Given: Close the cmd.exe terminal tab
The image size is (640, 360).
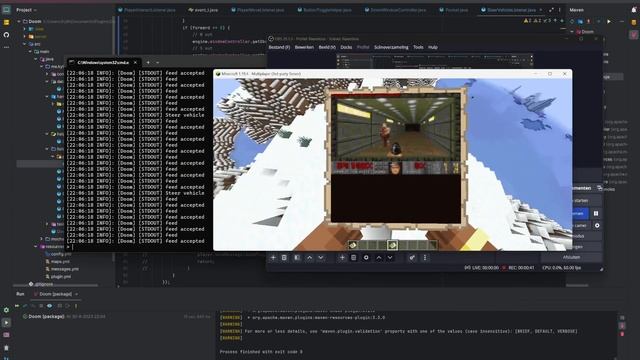Looking at the screenshot, I should pos(135,62).
